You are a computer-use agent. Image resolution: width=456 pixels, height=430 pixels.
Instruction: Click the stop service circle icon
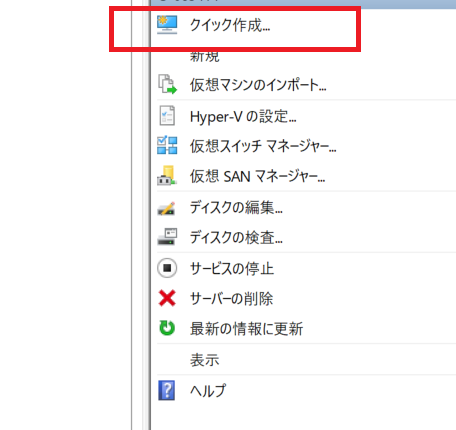[167, 268]
